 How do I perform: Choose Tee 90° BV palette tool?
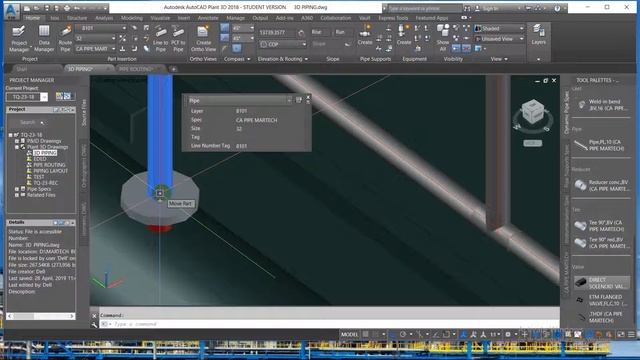pyautogui.click(x=601, y=226)
